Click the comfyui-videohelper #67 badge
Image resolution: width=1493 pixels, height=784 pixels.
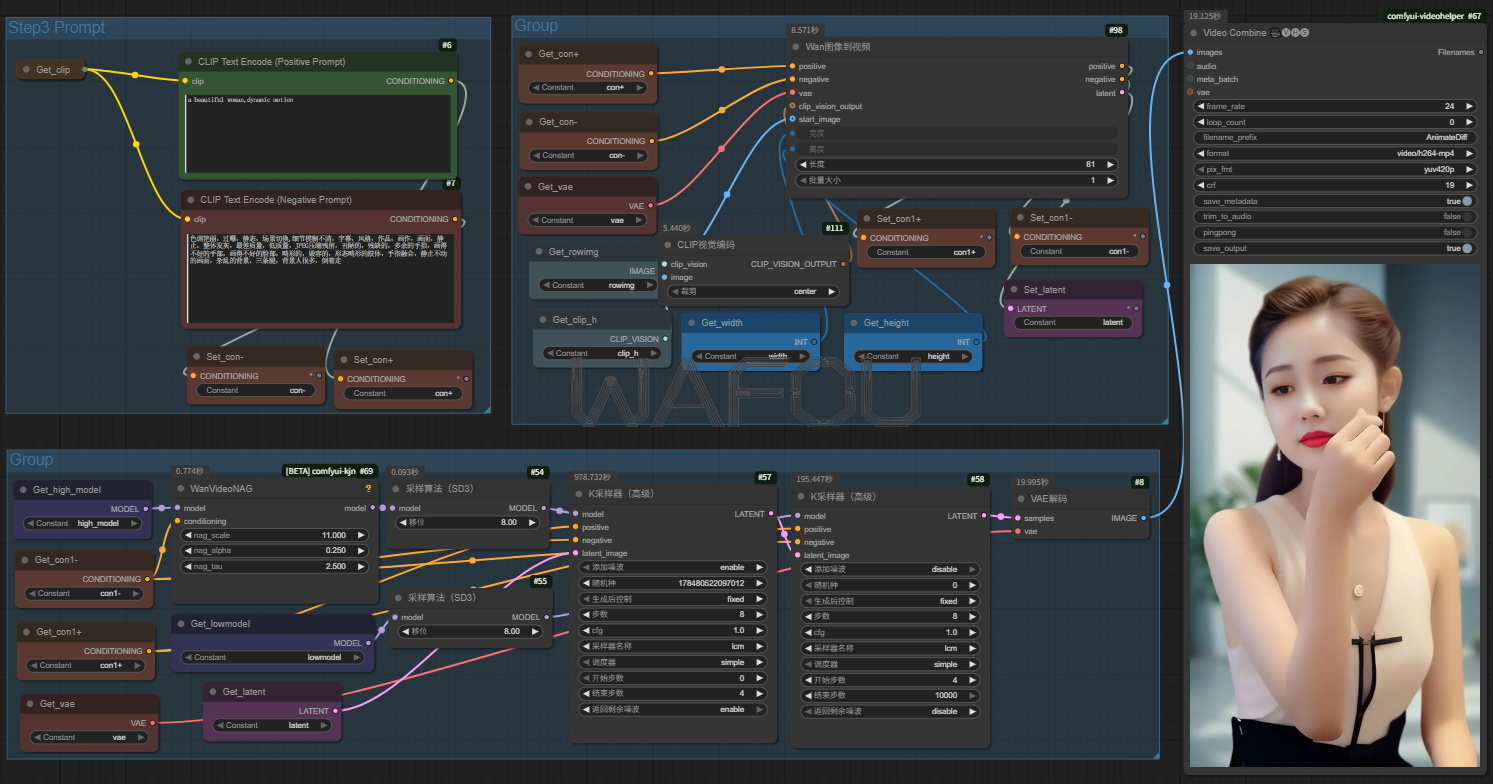point(1434,16)
